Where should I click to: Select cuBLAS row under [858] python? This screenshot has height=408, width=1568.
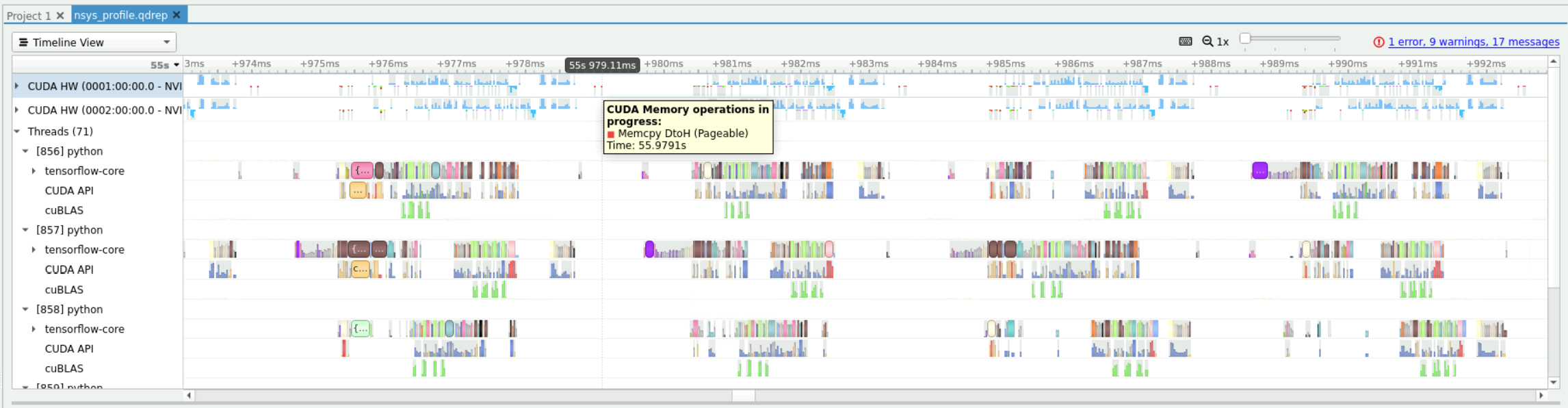64,369
